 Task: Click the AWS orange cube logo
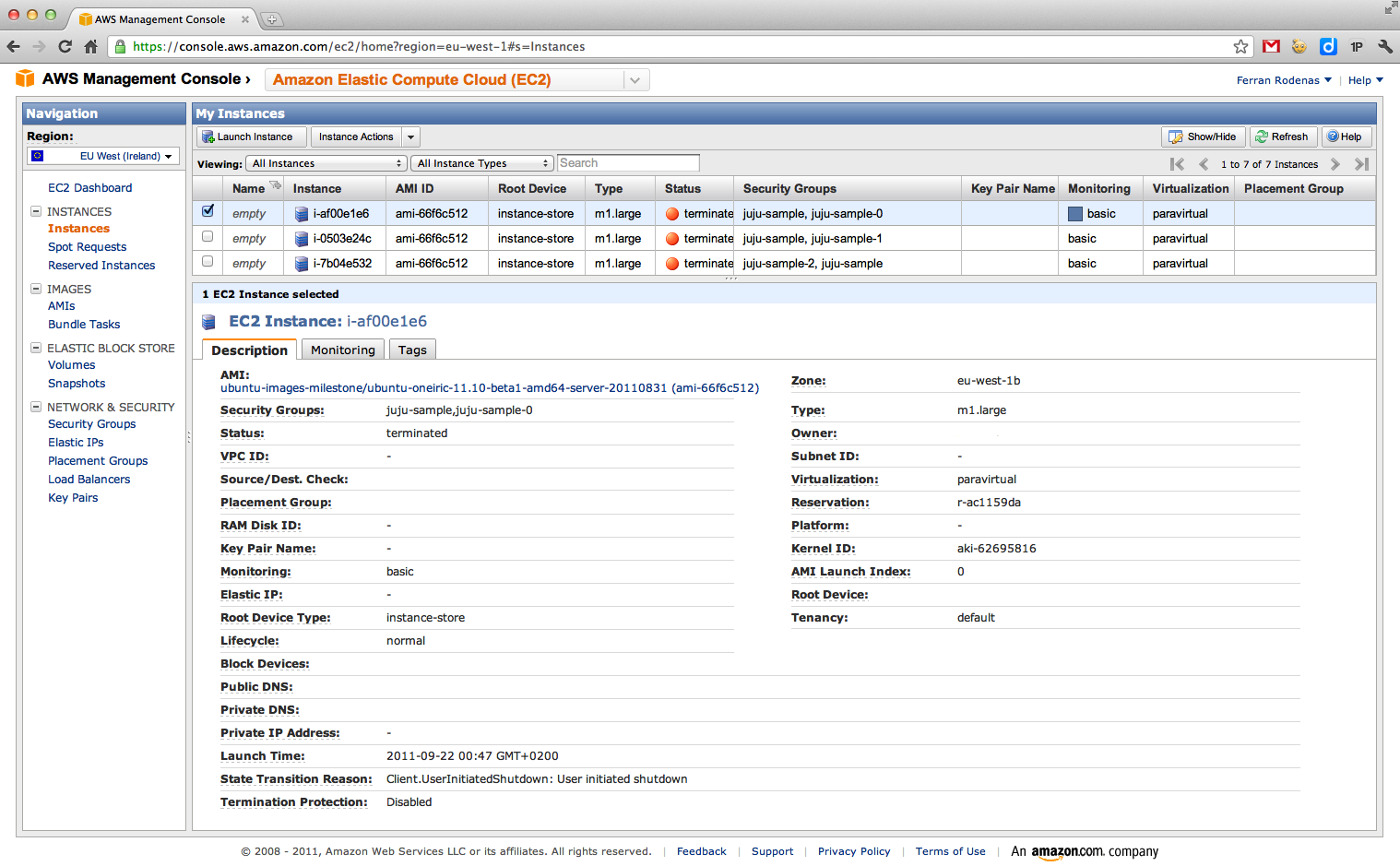pyautogui.click(x=25, y=78)
